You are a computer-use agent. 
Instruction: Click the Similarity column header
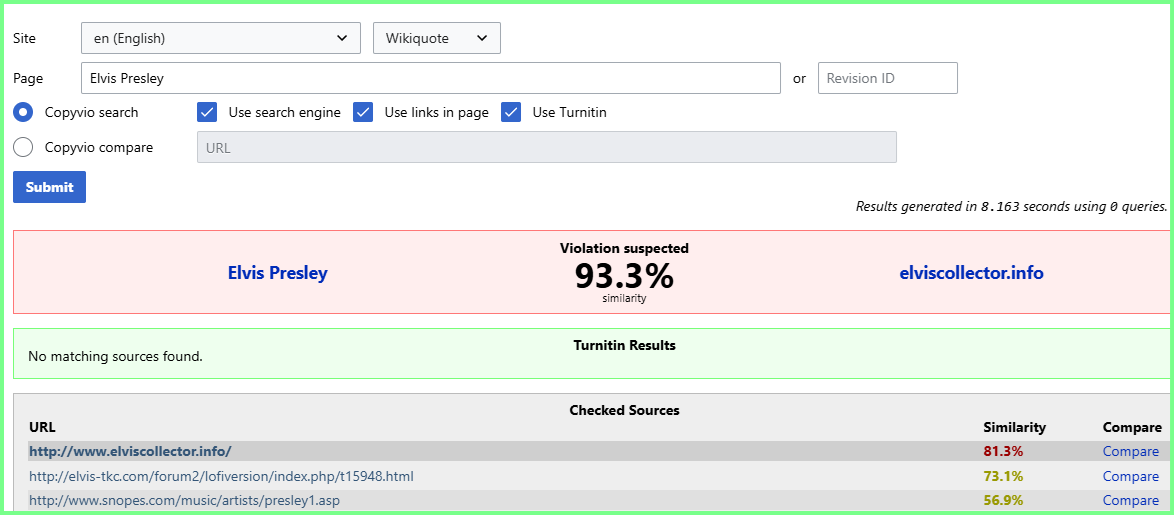1015,427
